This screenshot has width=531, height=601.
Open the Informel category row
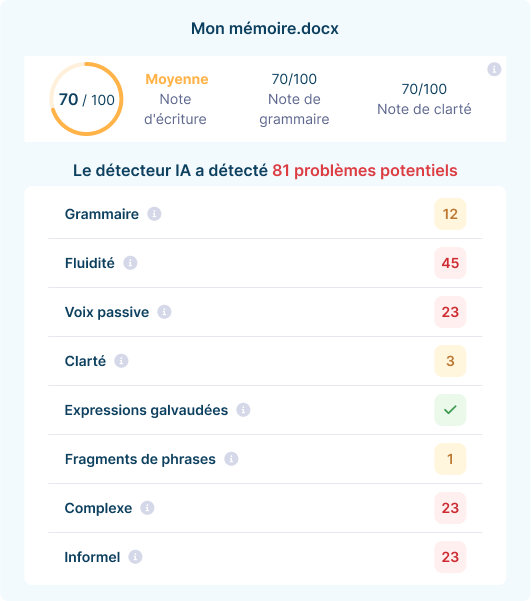265,557
